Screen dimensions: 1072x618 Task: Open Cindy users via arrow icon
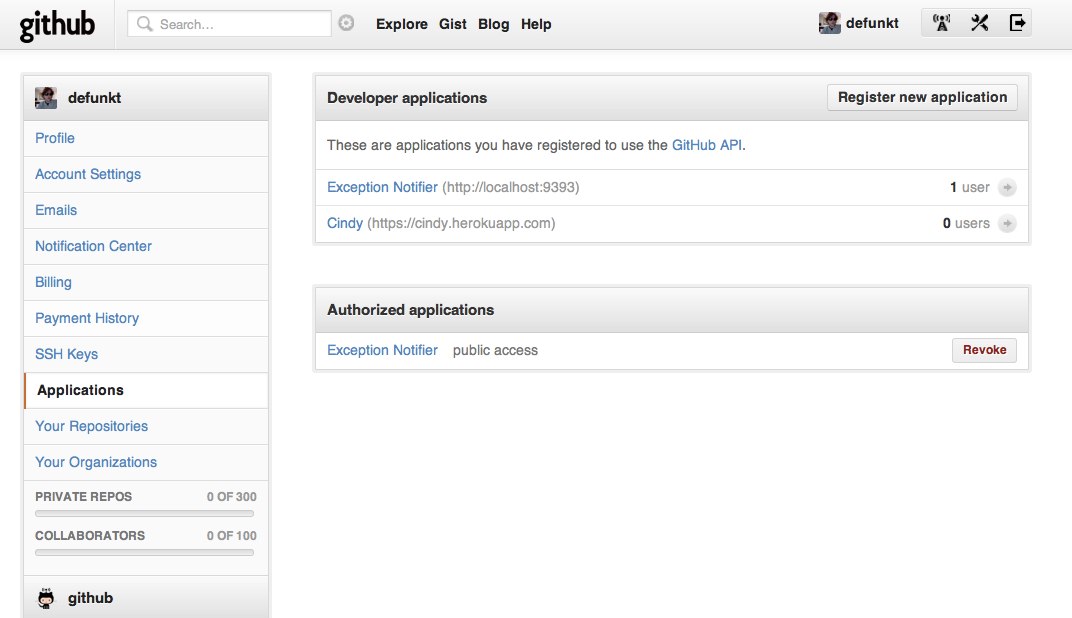point(1007,223)
